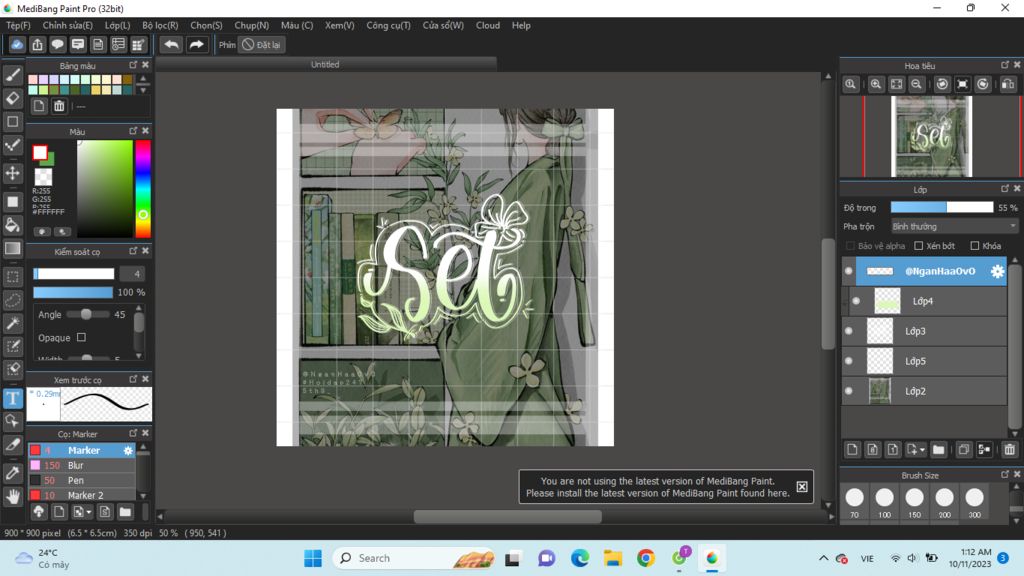Open the Windows Start menu
The width and height of the screenshot is (1024, 576).
click(x=313, y=558)
